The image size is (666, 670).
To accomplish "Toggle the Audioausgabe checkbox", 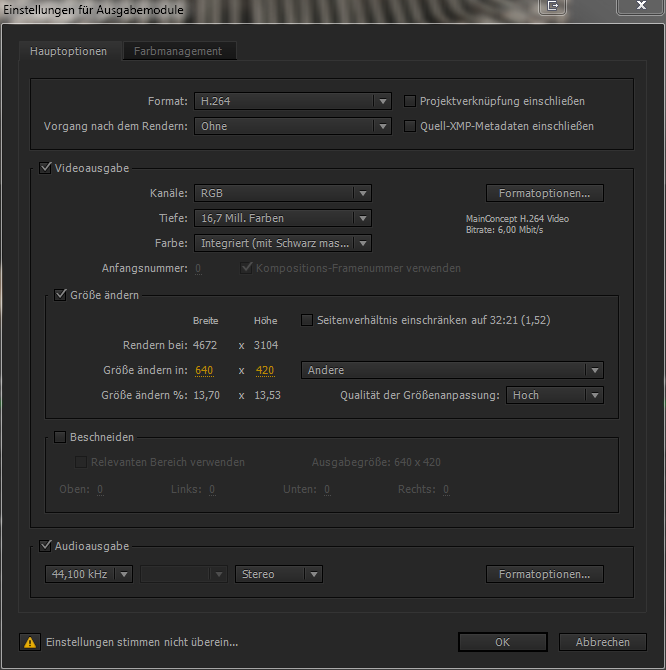I will coord(45,546).
